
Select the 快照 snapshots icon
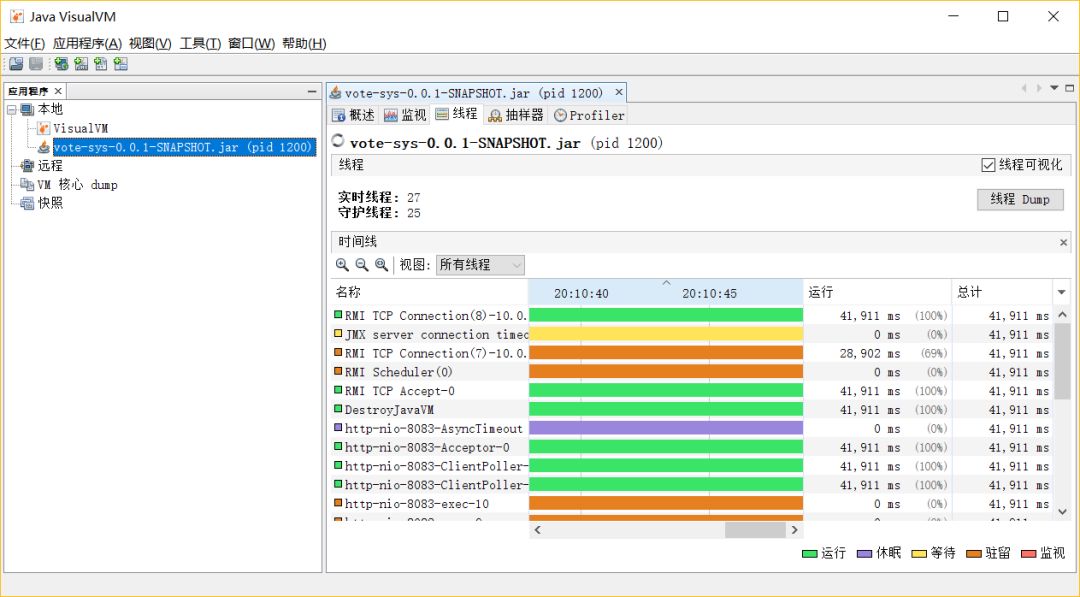28,203
